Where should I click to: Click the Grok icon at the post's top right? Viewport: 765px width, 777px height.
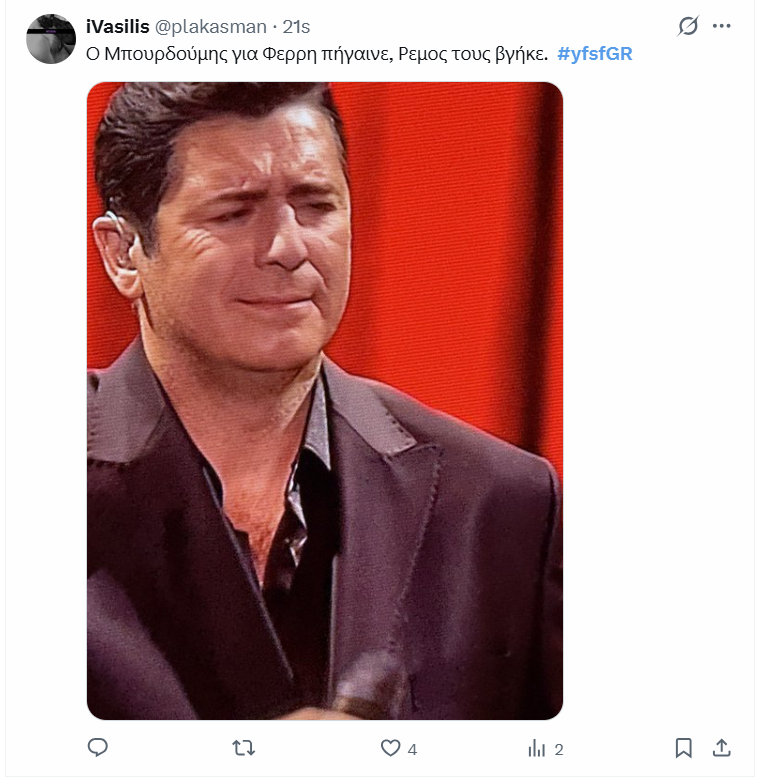(x=688, y=27)
